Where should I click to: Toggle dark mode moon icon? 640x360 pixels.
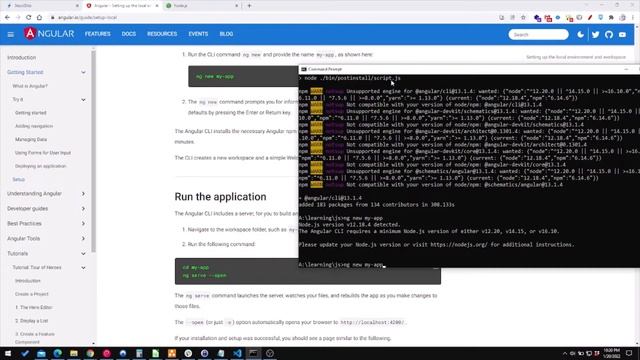[x=580, y=35]
